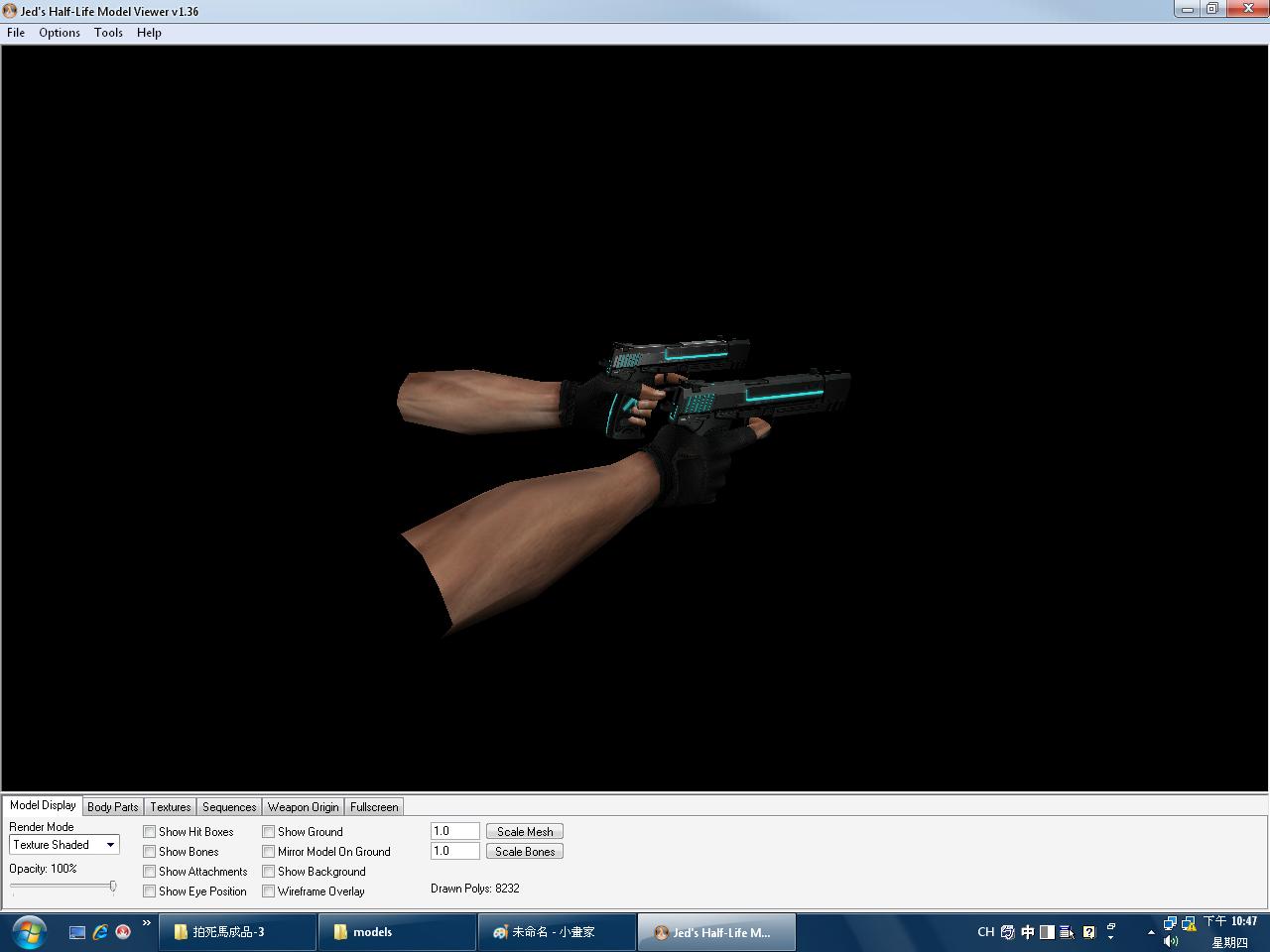Switch to the Body Parts tab
Image resolution: width=1270 pixels, height=952 pixels.
(x=113, y=807)
